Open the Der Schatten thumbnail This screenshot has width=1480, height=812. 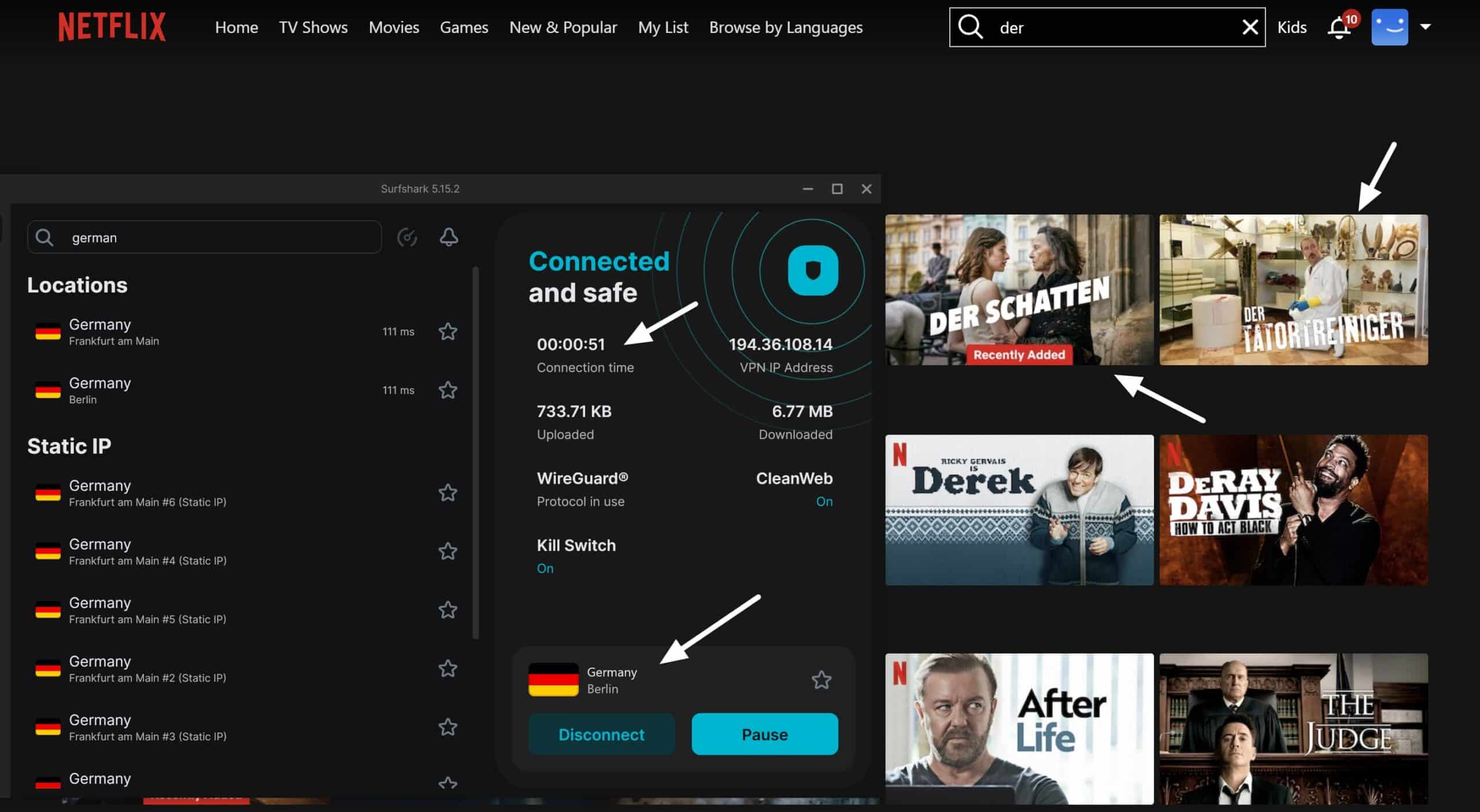(x=1019, y=290)
